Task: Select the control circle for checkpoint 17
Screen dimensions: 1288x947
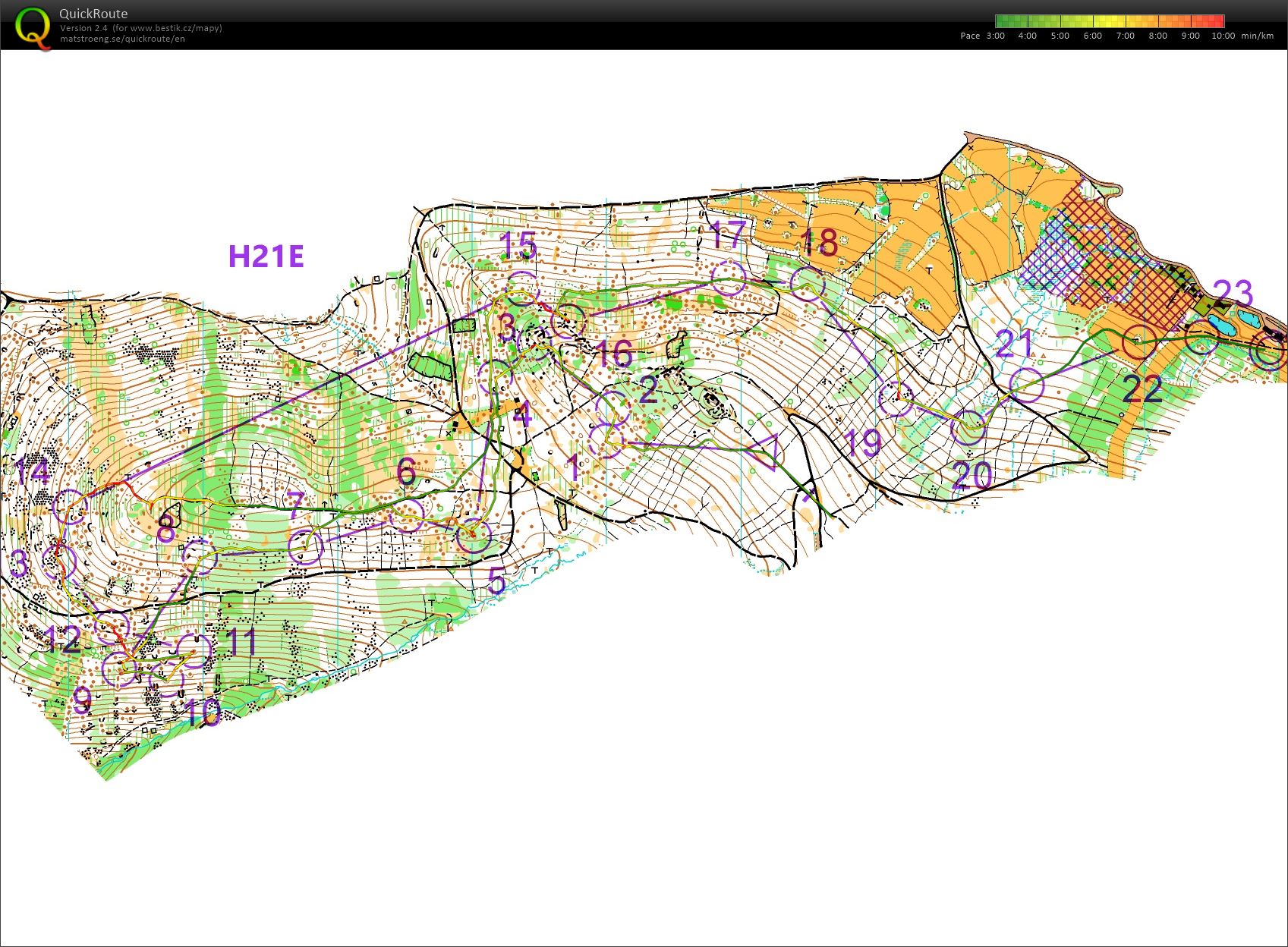Action: 729,278
